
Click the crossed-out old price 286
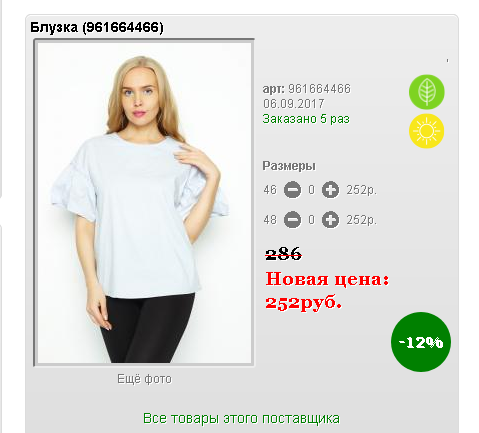tap(283, 254)
